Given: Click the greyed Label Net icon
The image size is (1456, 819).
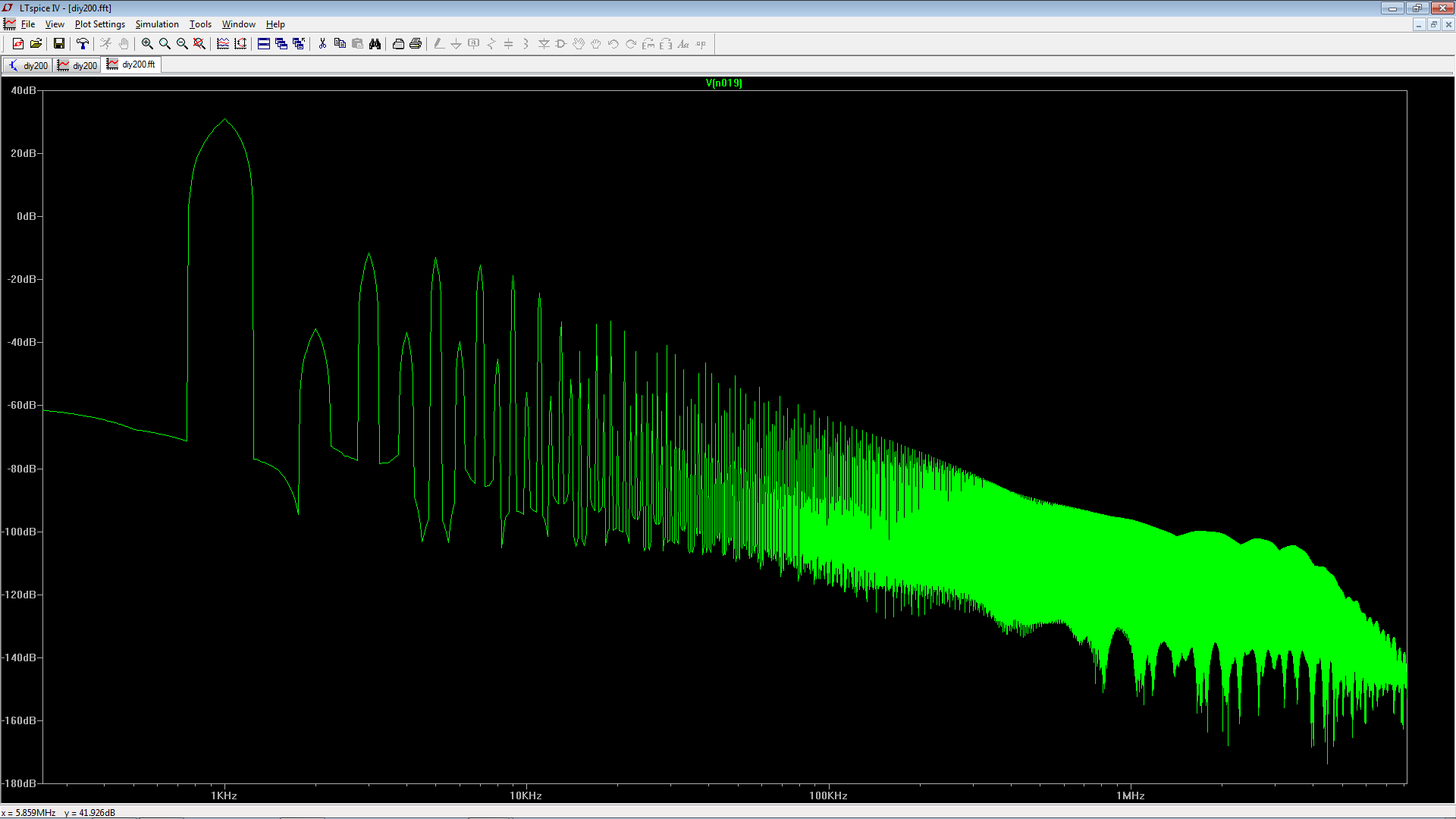Looking at the screenshot, I should [474, 44].
